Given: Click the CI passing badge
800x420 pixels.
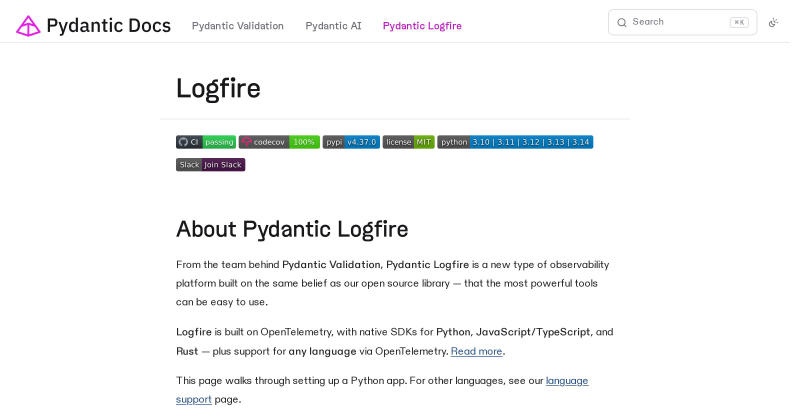Looking at the screenshot, I should [x=206, y=142].
